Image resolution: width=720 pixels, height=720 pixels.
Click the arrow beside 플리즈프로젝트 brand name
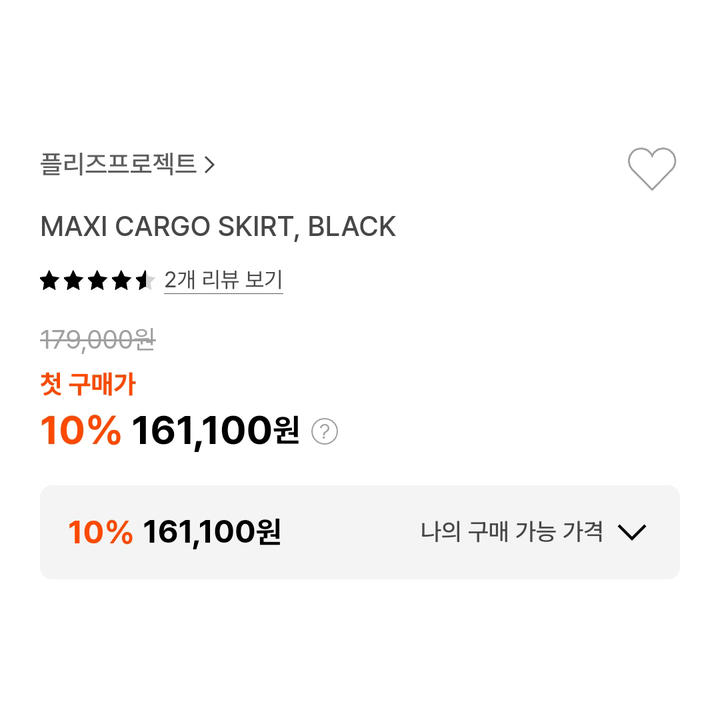(x=209, y=164)
